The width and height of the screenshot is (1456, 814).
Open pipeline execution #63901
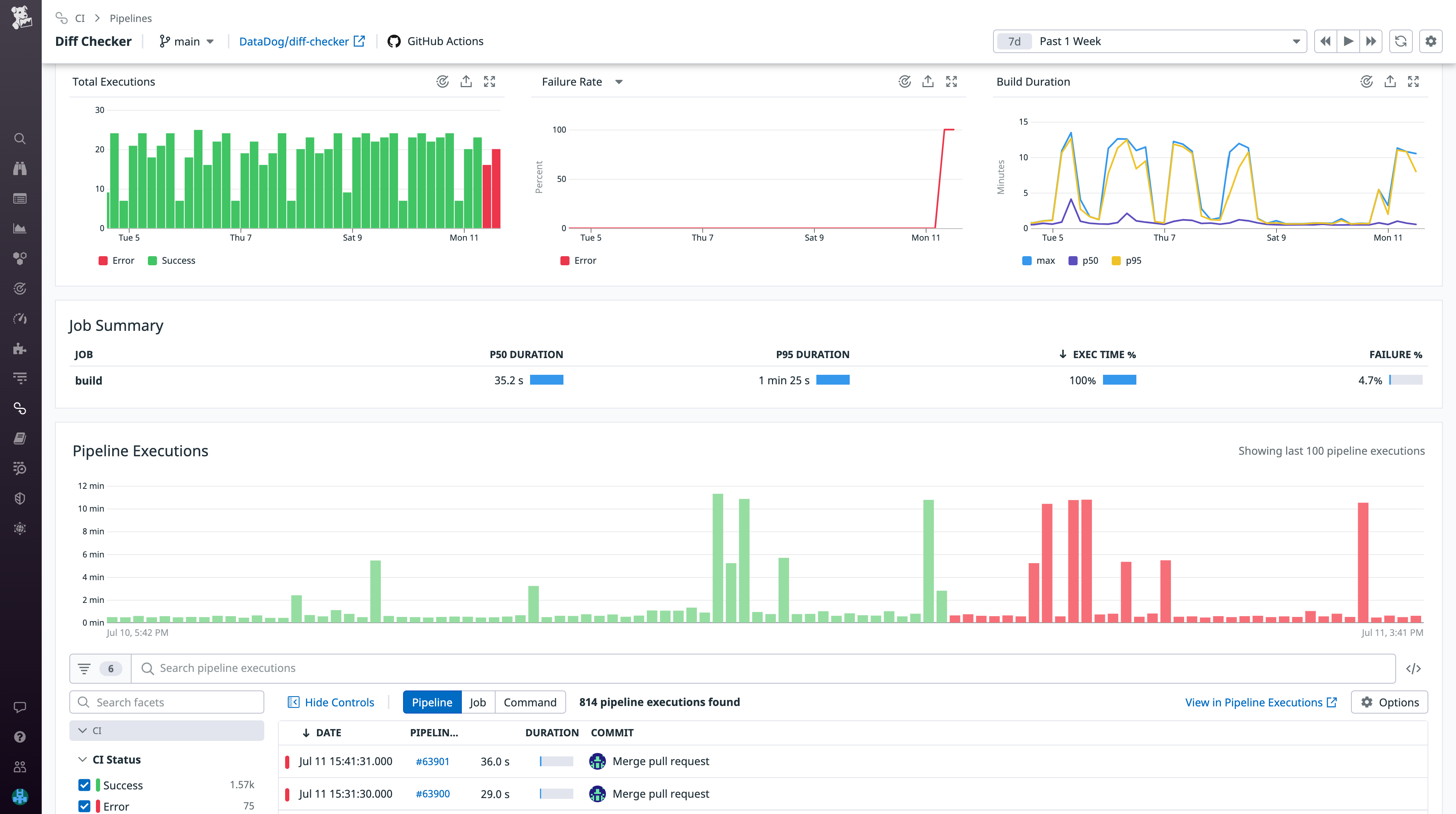(432, 761)
